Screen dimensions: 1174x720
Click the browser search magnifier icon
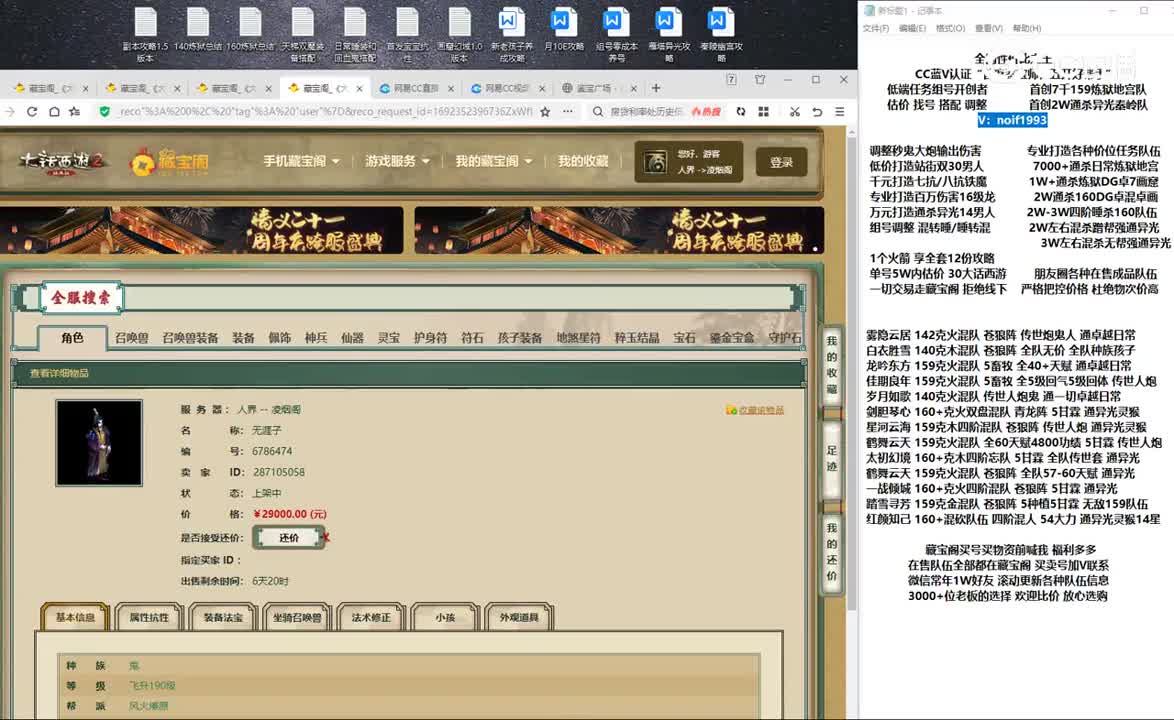coord(597,112)
